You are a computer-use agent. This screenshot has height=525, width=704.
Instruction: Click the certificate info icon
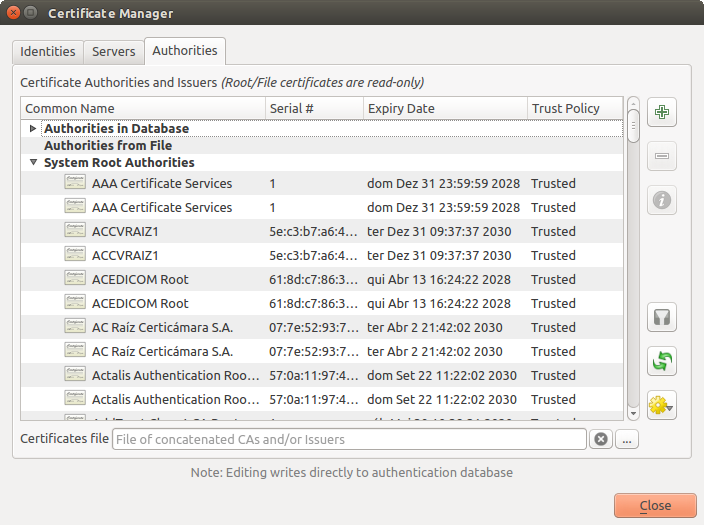point(661,199)
